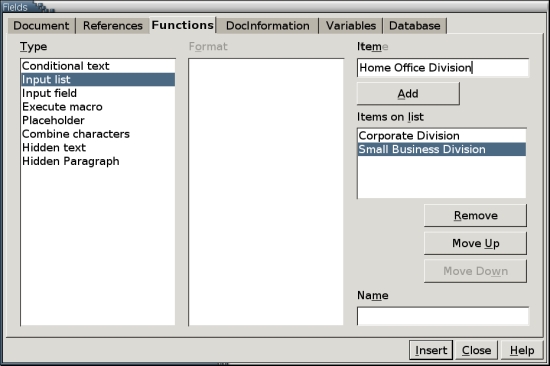Select the DocInformation tab
This screenshot has width=550, height=366.
pos(268,26)
